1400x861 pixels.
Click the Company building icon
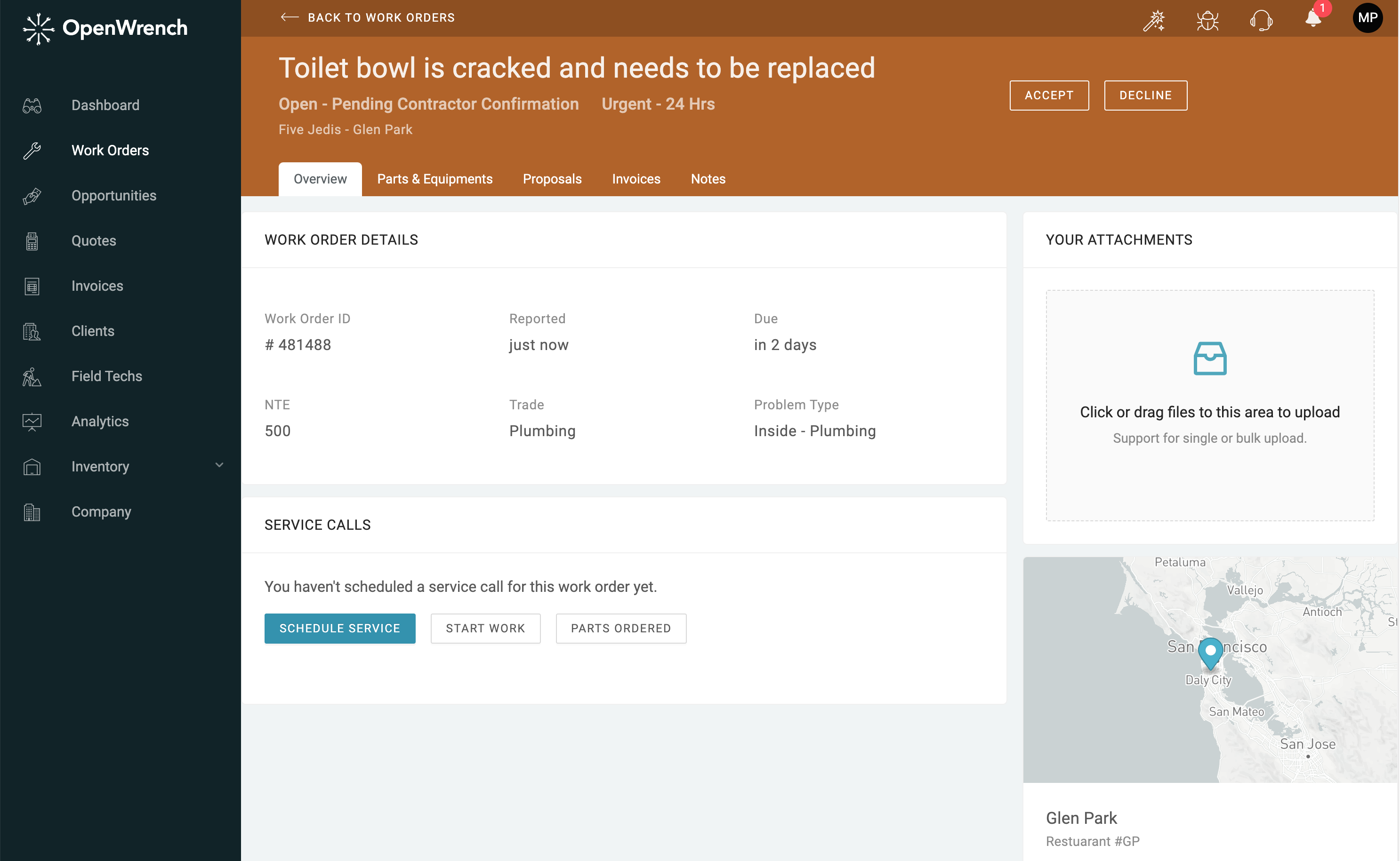pos(32,512)
